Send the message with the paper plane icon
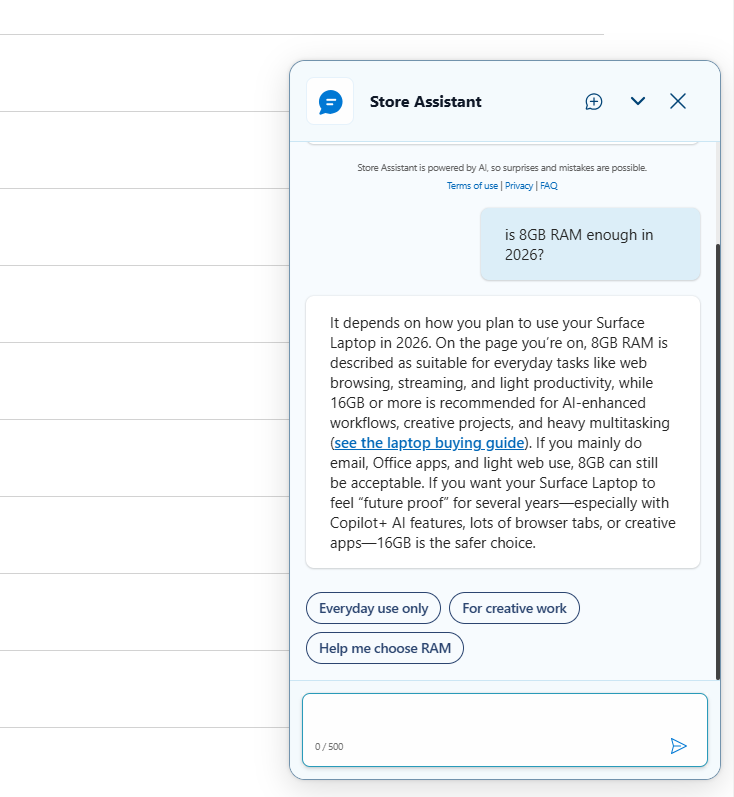 point(679,746)
